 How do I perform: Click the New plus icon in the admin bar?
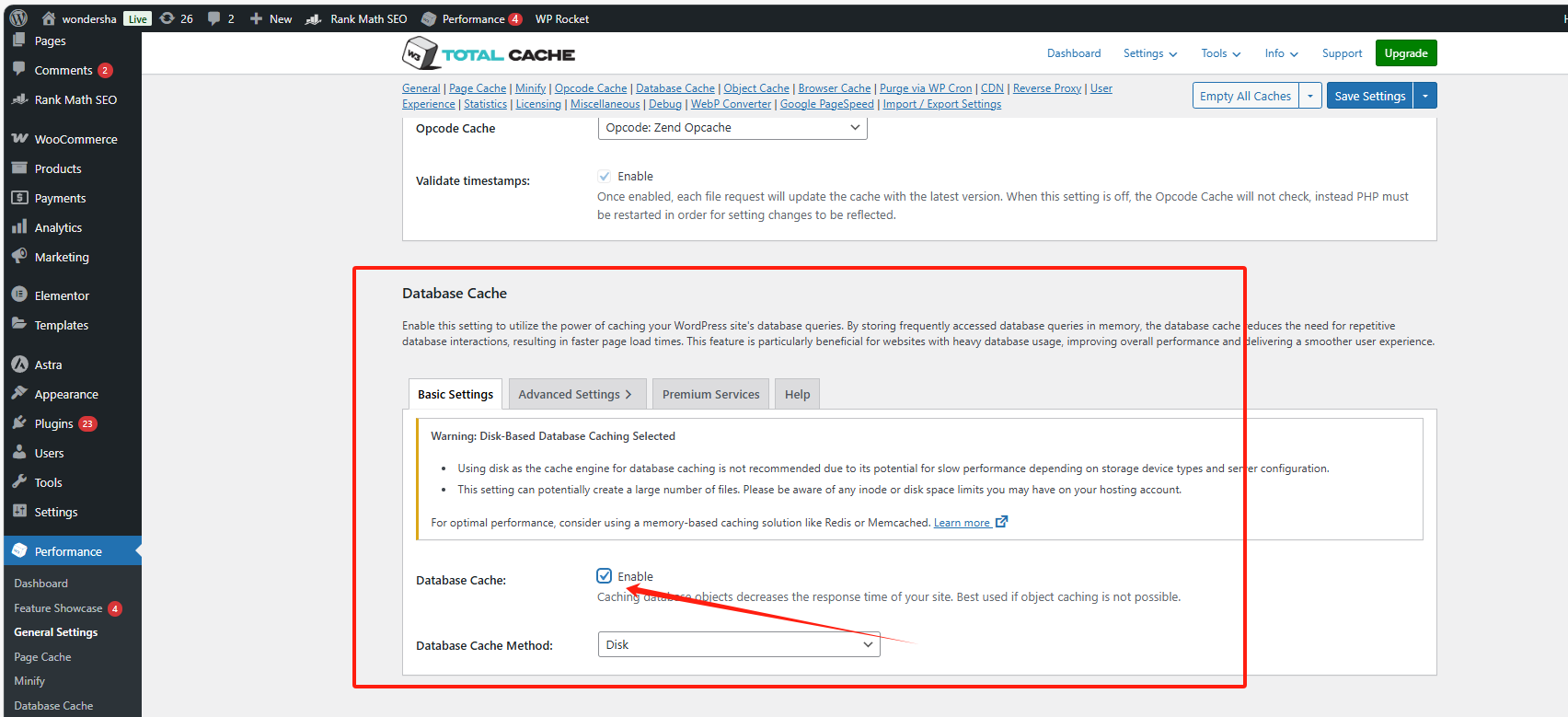256,18
